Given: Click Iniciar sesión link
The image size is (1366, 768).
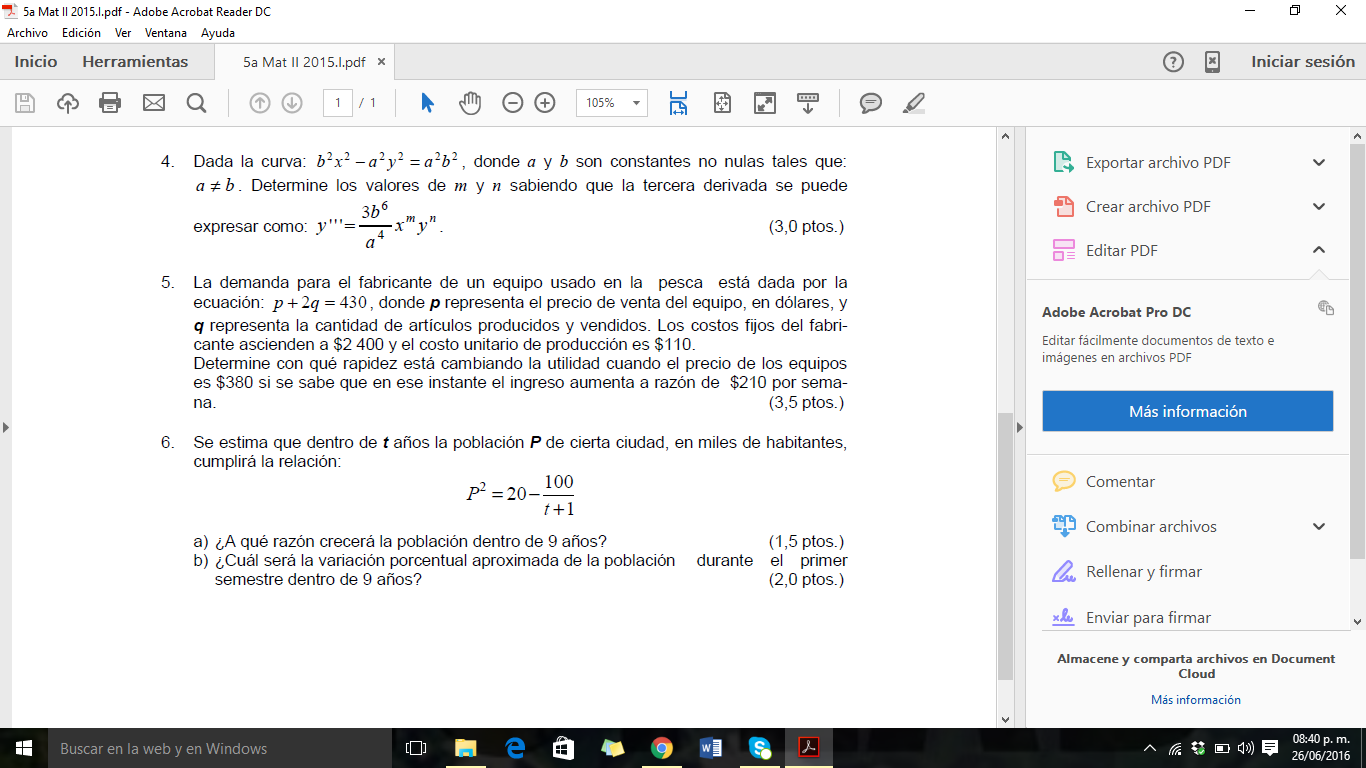Looking at the screenshot, I should click(1303, 62).
